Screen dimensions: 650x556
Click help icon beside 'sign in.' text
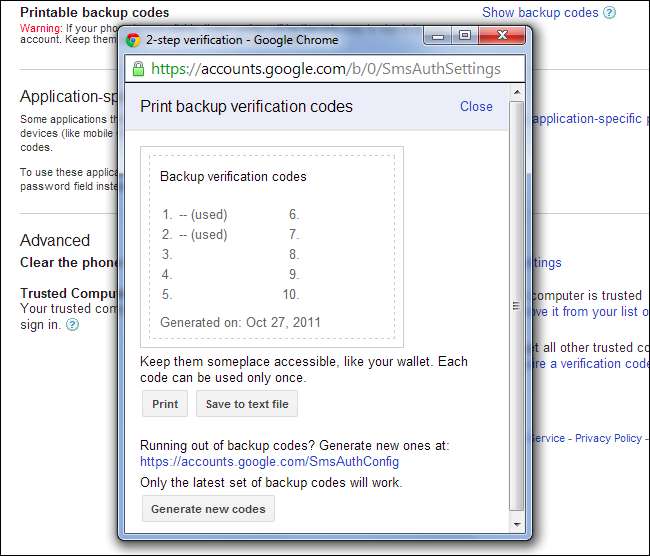tap(73, 324)
